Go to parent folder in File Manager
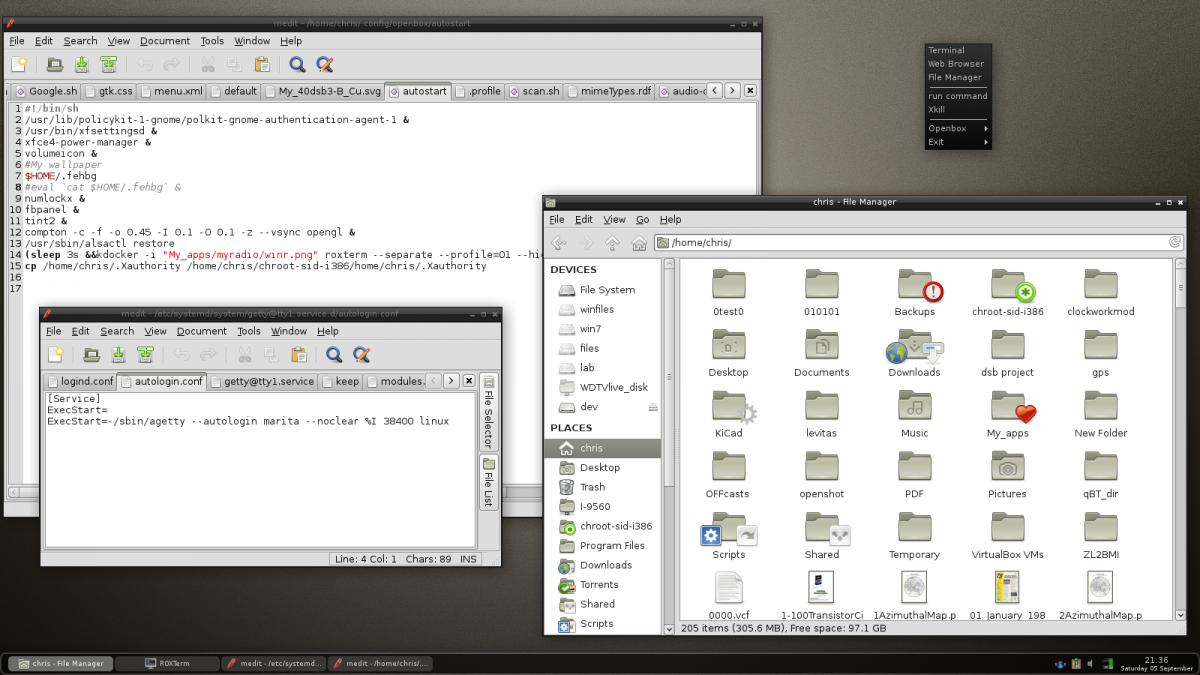 [x=612, y=242]
